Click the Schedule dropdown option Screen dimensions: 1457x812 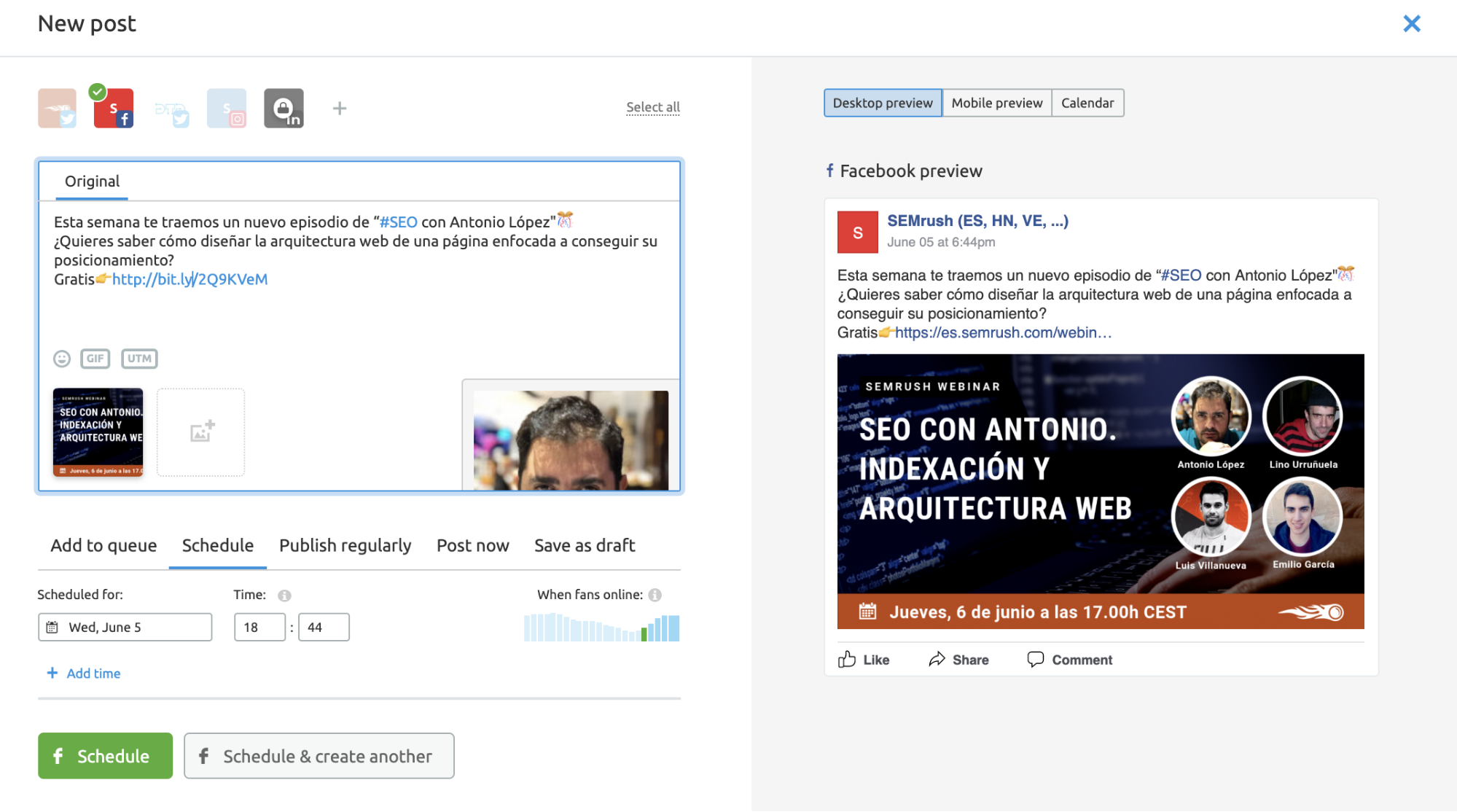click(x=217, y=545)
